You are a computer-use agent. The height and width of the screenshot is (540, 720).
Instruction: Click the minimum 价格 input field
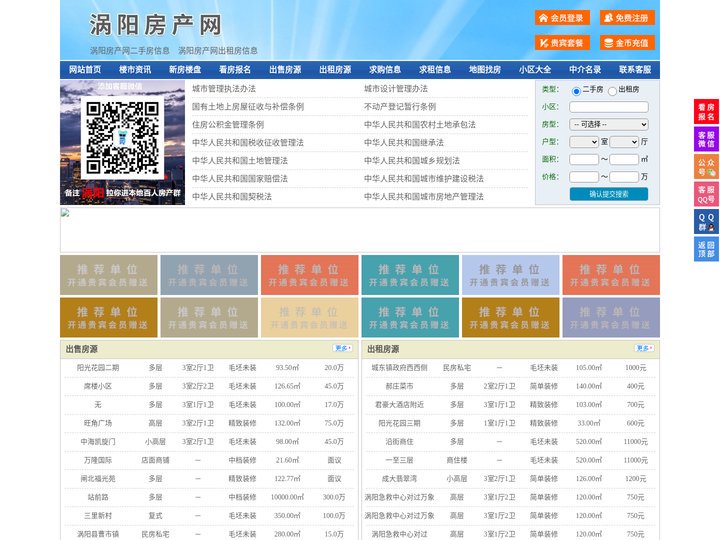pyautogui.click(x=584, y=177)
